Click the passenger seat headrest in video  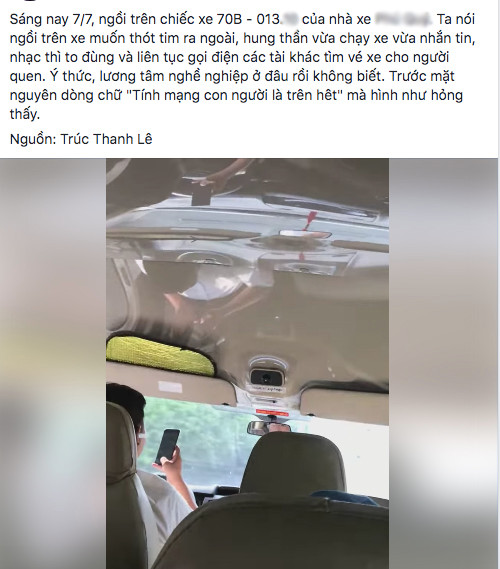tap(293, 466)
